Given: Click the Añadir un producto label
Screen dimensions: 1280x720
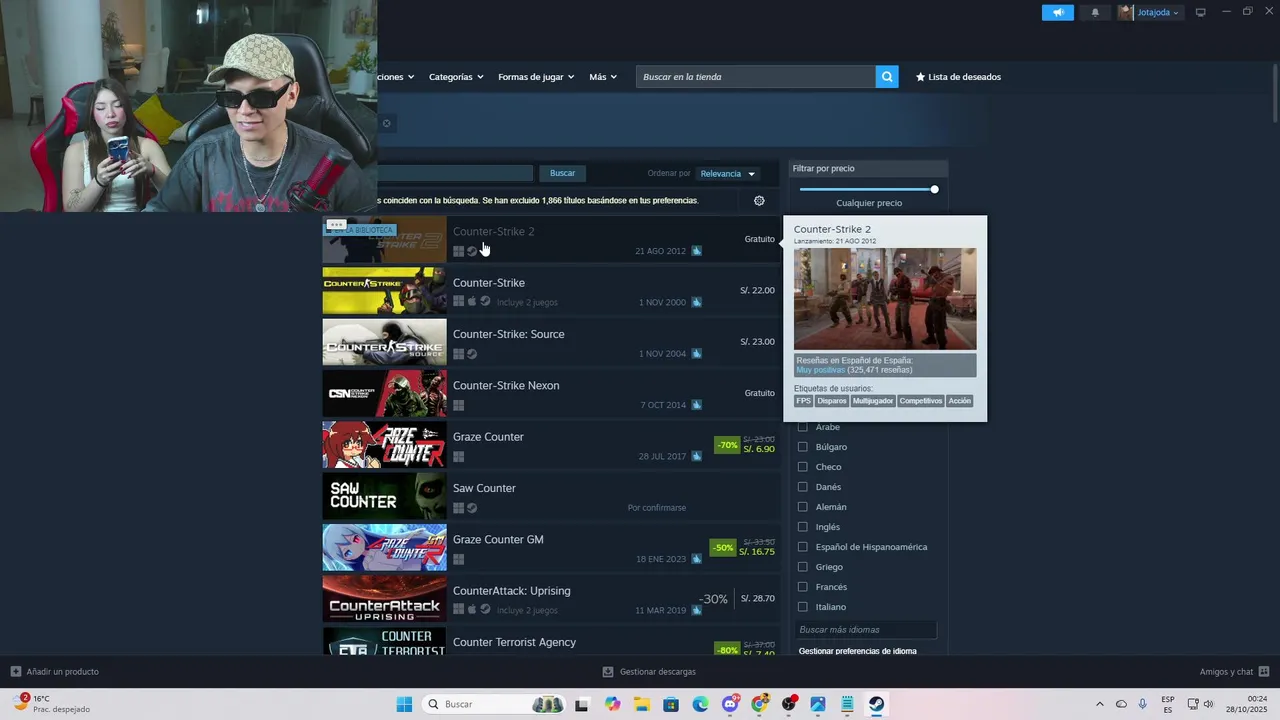Looking at the screenshot, I should tap(63, 672).
